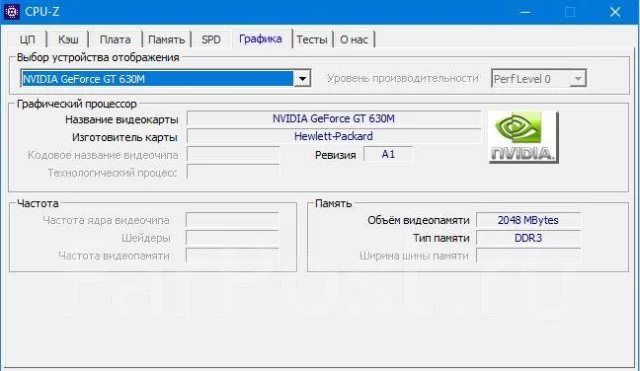The width and height of the screenshot is (640, 371).
Task: Click the Объём видеопамяти label
Action: (x=418, y=220)
